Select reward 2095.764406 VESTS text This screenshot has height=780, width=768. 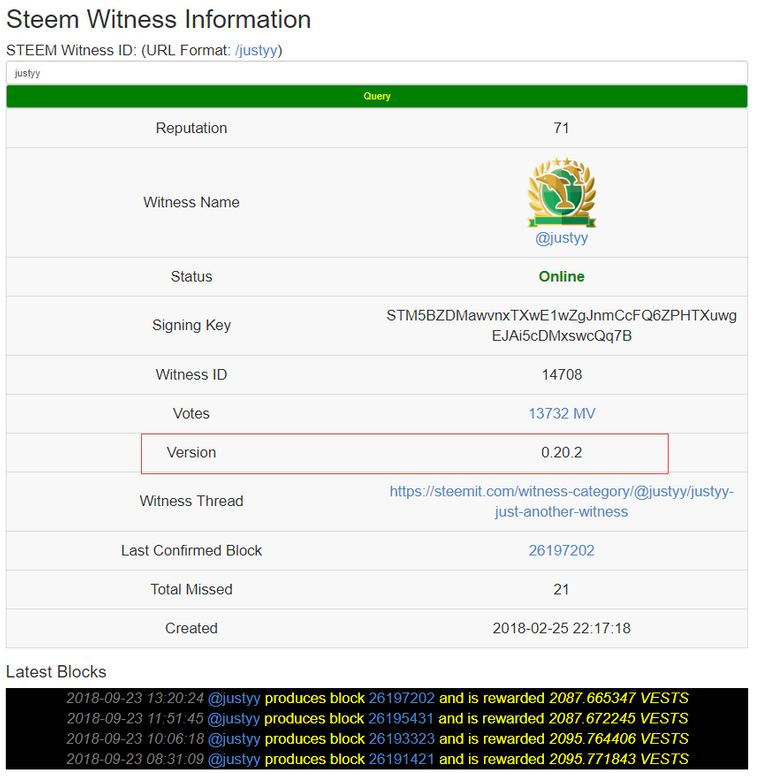619,739
